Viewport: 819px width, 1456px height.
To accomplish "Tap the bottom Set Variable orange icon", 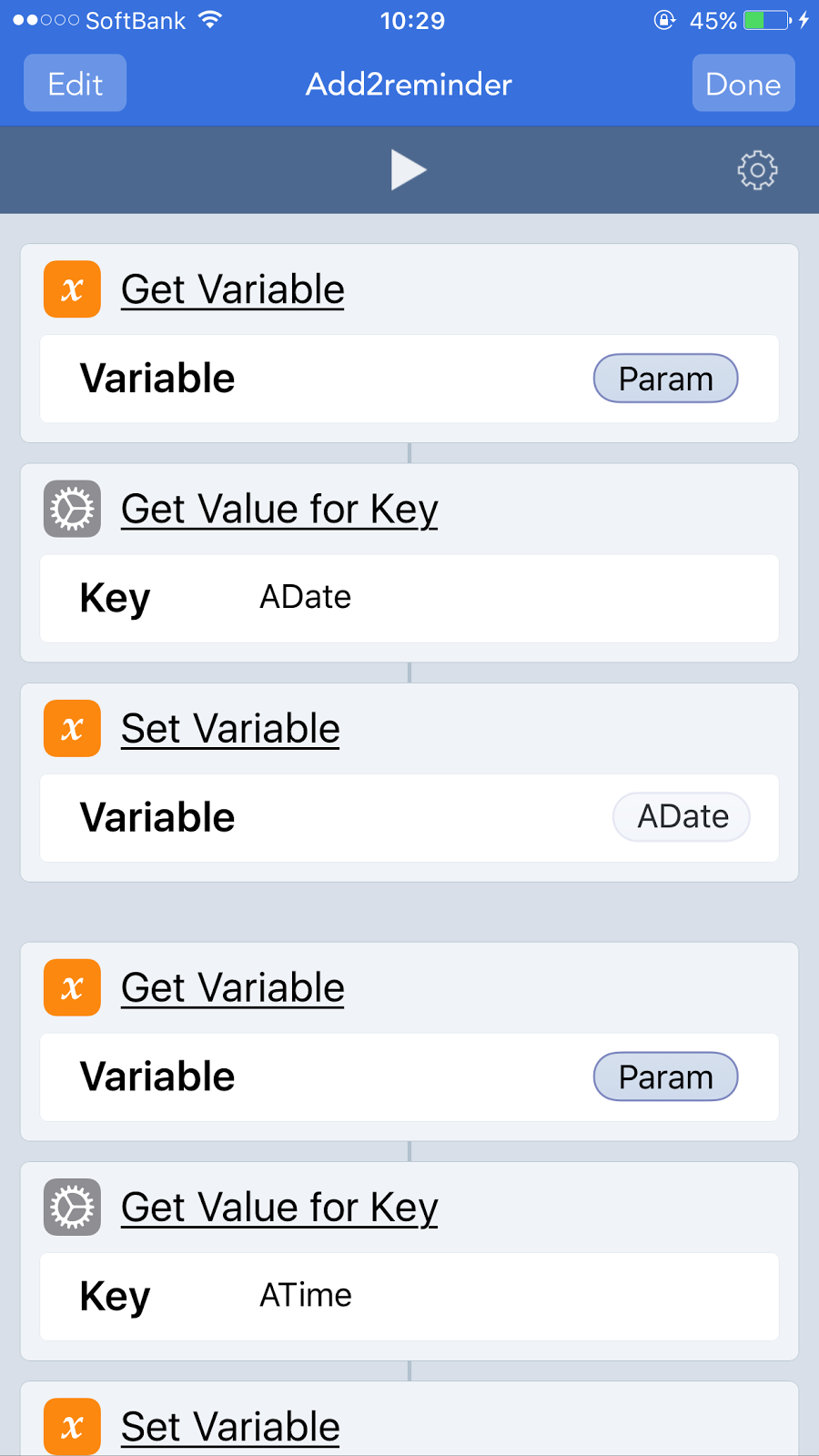I will click(72, 1426).
